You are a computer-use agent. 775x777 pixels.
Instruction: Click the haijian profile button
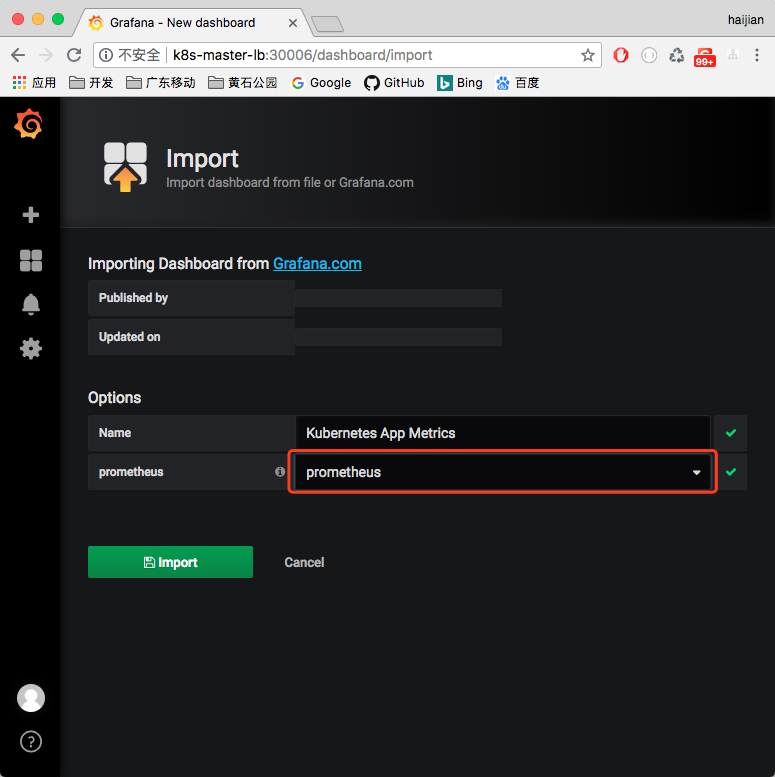tap(745, 20)
